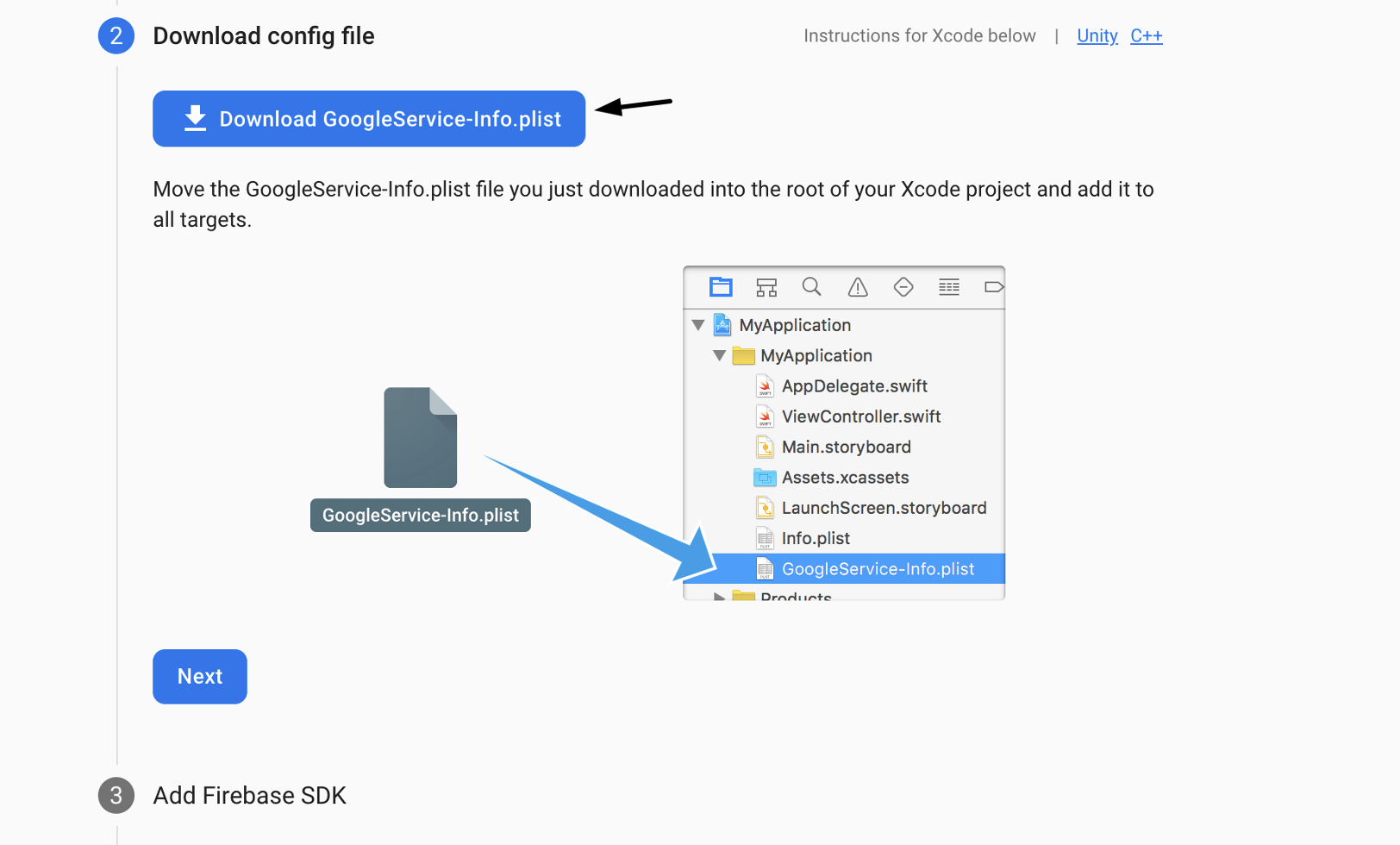The image size is (1400, 845).
Task: Expand the Products folder triangle
Action: 719,597
